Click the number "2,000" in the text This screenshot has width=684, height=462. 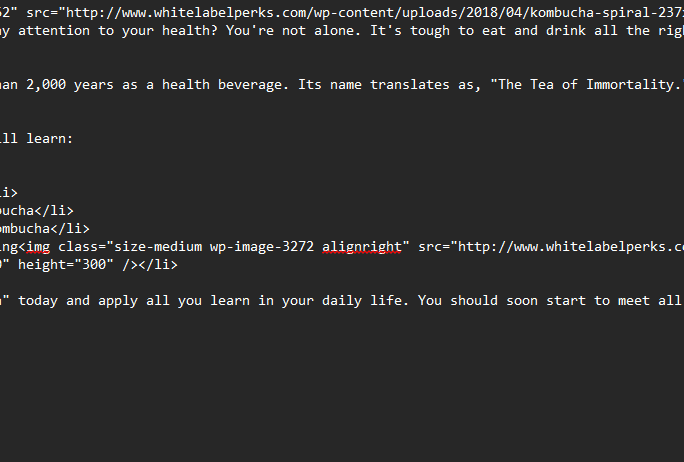[46, 85]
